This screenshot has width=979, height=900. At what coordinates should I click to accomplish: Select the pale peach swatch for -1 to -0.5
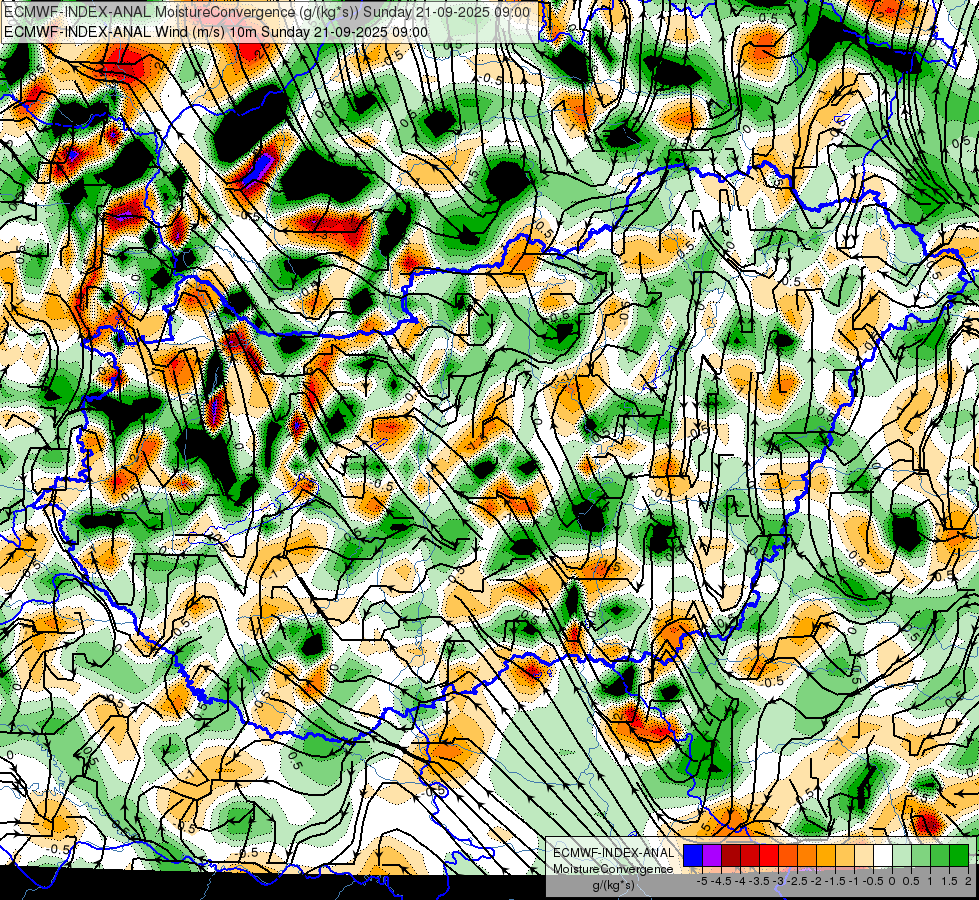click(864, 856)
